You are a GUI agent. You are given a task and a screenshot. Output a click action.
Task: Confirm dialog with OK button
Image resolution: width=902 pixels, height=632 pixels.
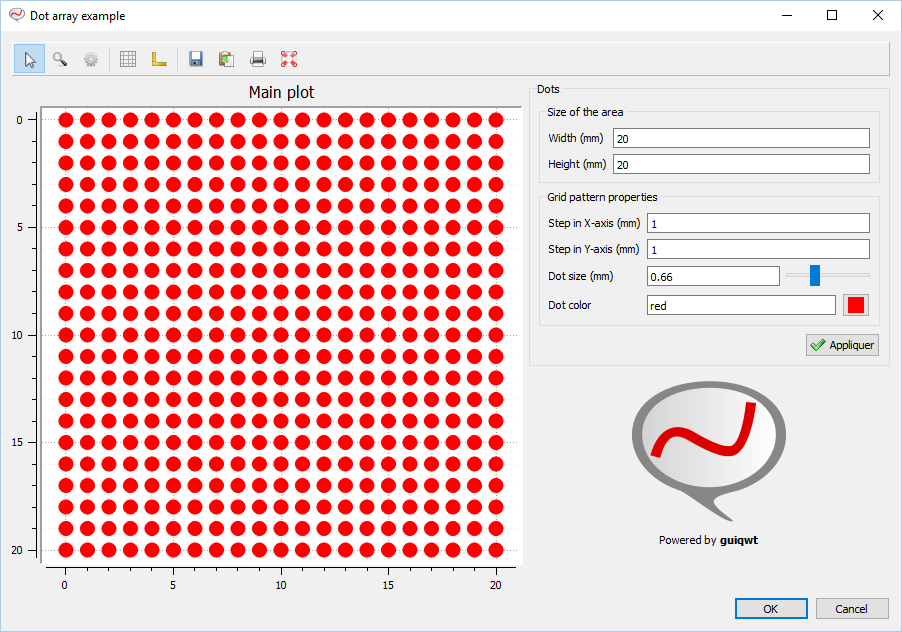pyautogui.click(x=771, y=609)
